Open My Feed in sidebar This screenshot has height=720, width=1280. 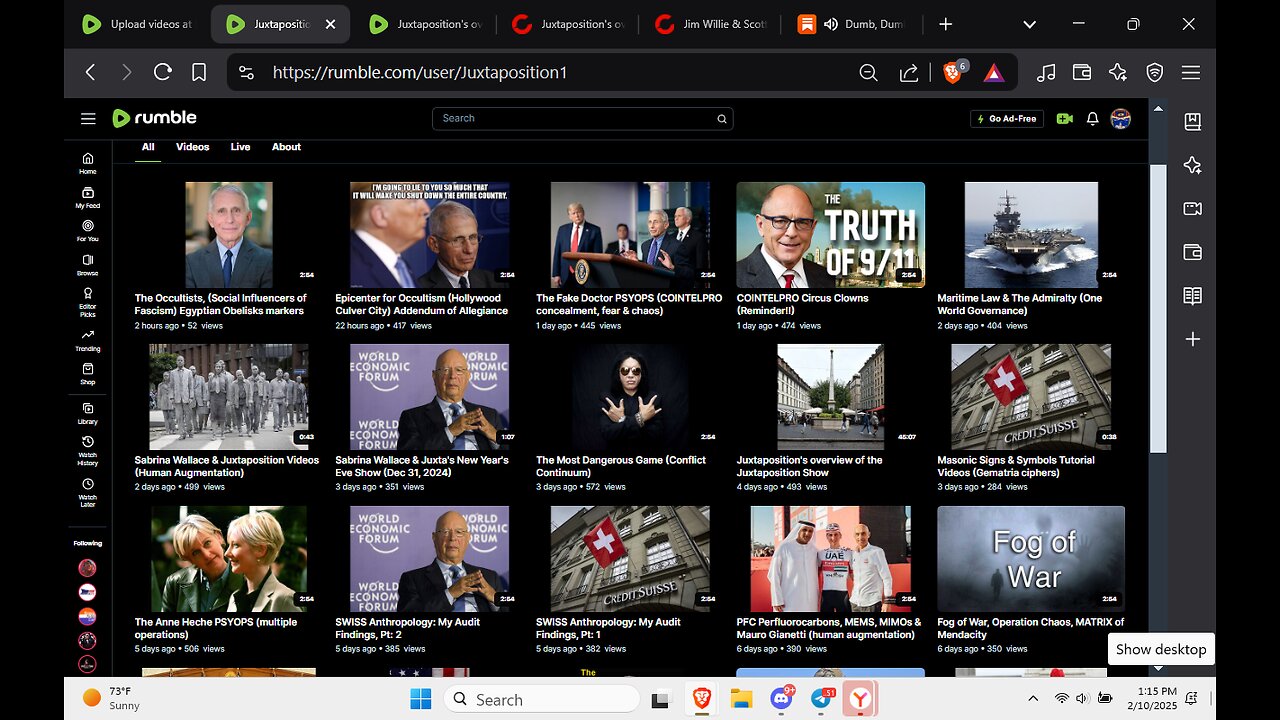(x=88, y=197)
